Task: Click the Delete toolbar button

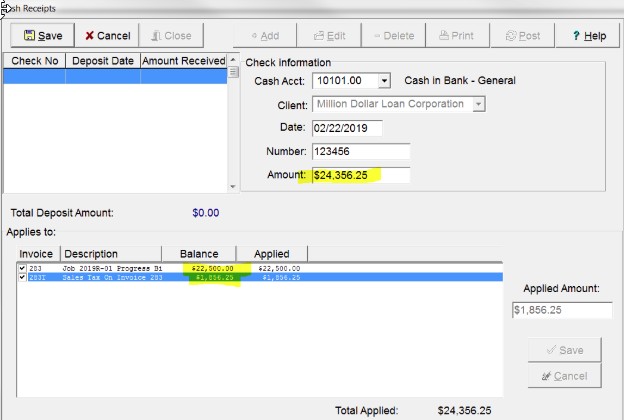Action: (x=394, y=35)
